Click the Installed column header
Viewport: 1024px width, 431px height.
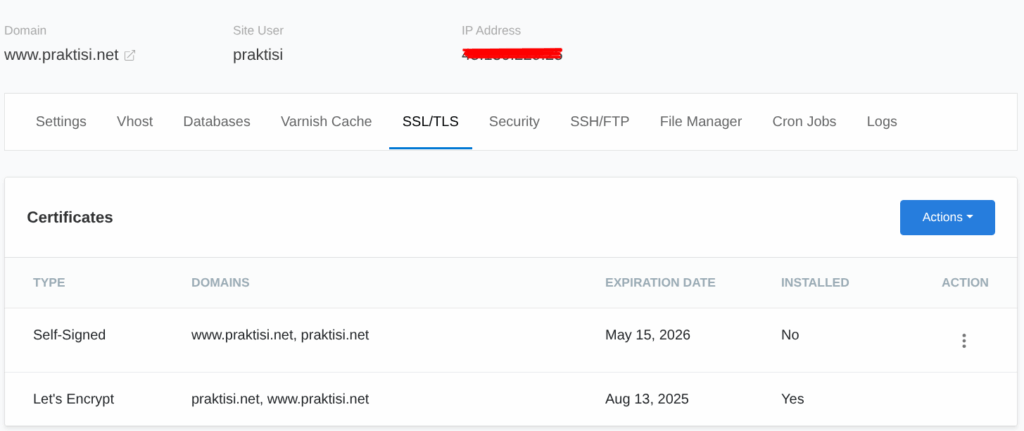pos(815,283)
